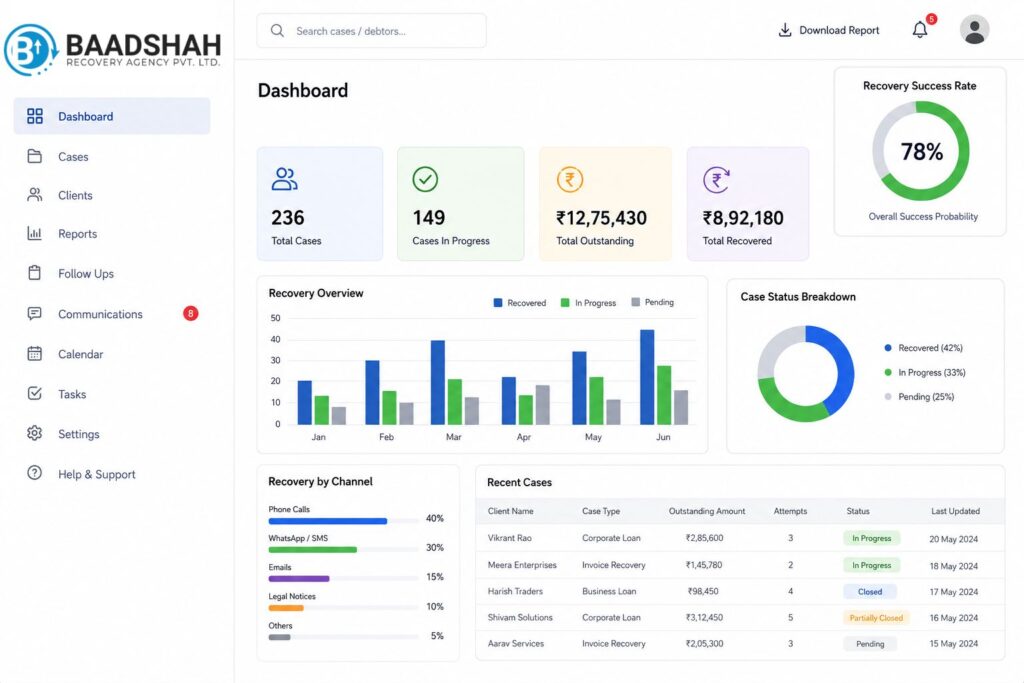Open the notifications bell icon
Viewport: 1024px width, 683px height.
[920, 30]
